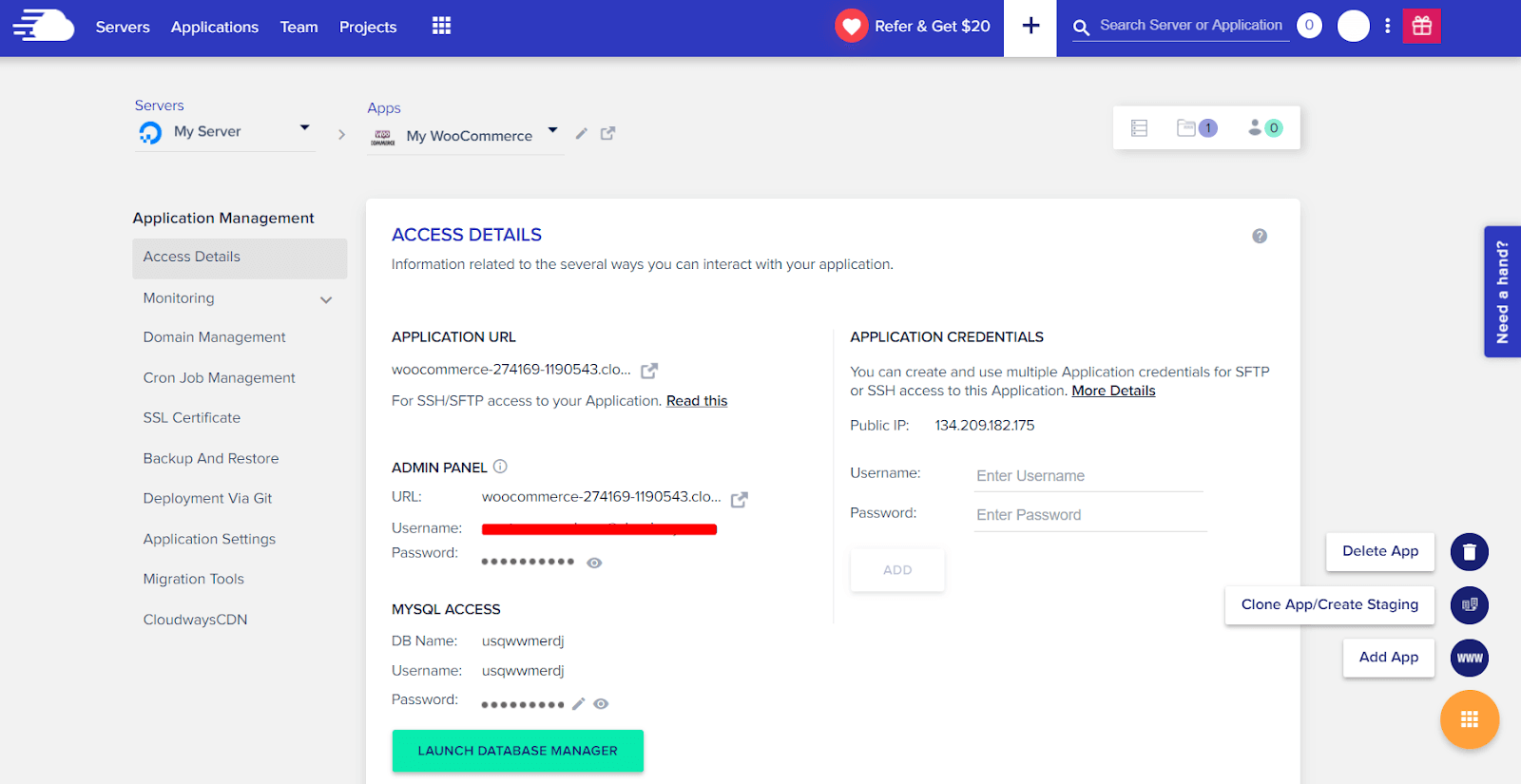Edit the MySQL password pencil icon
This screenshot has width=1521, height=784.
pos(578,704)
